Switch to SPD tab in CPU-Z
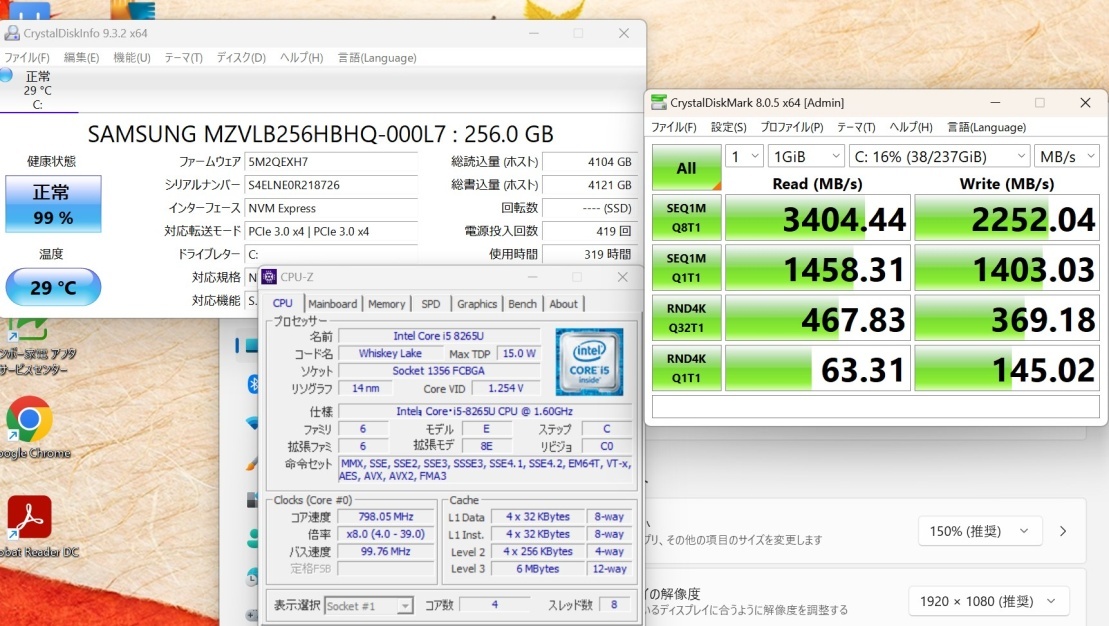The width and height of the screenshot is (1109, 626). (x=431, y=304)
